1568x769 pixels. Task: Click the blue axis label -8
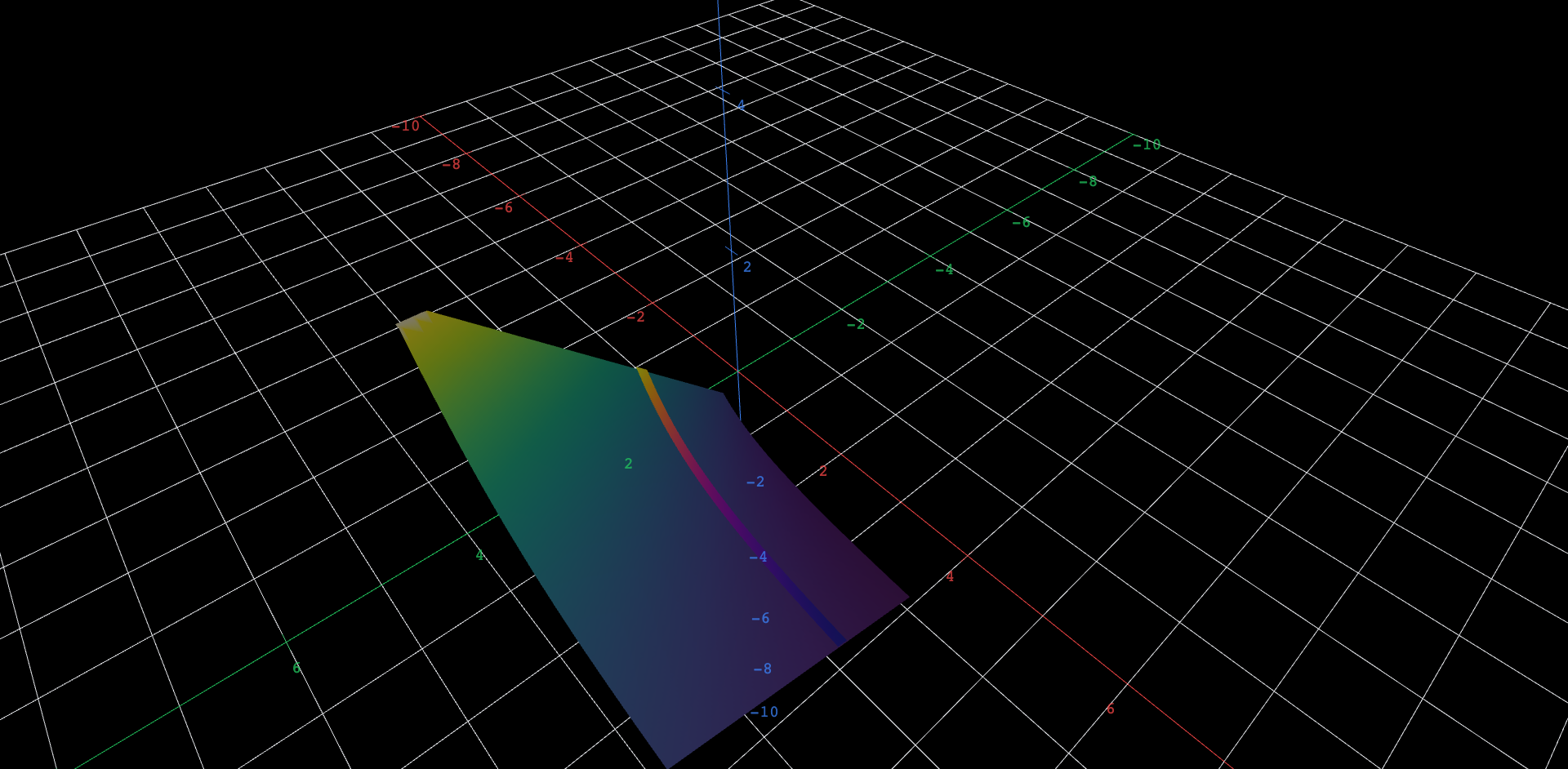pos(762,669)
